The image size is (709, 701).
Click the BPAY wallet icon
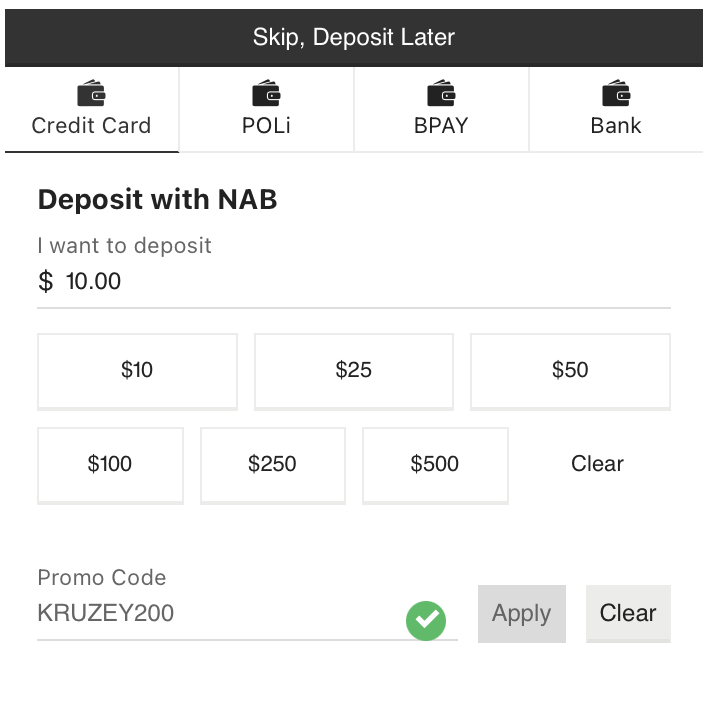click(x=441, y=93)
